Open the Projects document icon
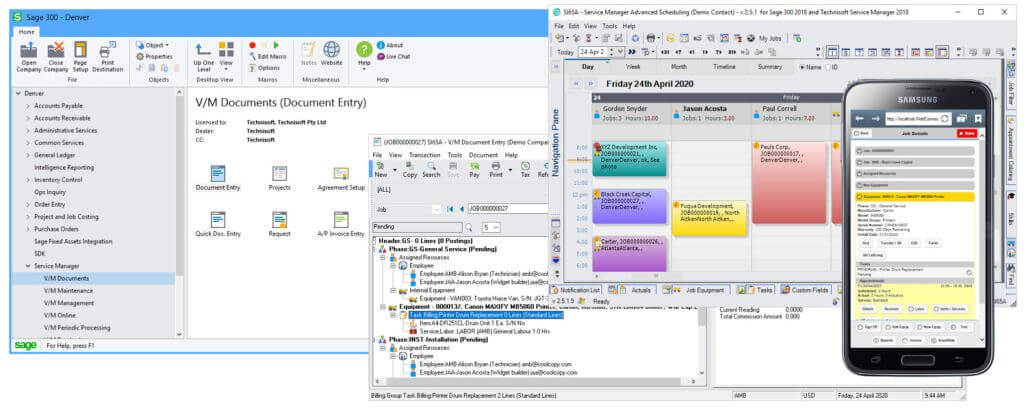Viewport: 1024px width, 411px height. [279, 176]
